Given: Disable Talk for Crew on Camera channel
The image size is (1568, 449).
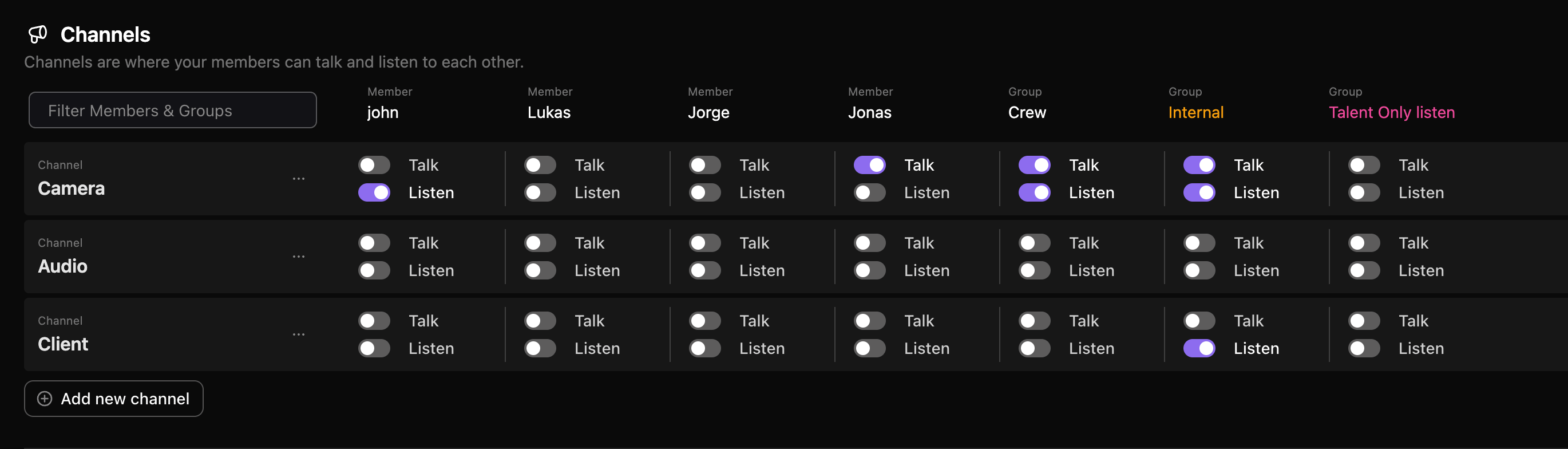Looking at the screenshot, I should pos(1035,164).
